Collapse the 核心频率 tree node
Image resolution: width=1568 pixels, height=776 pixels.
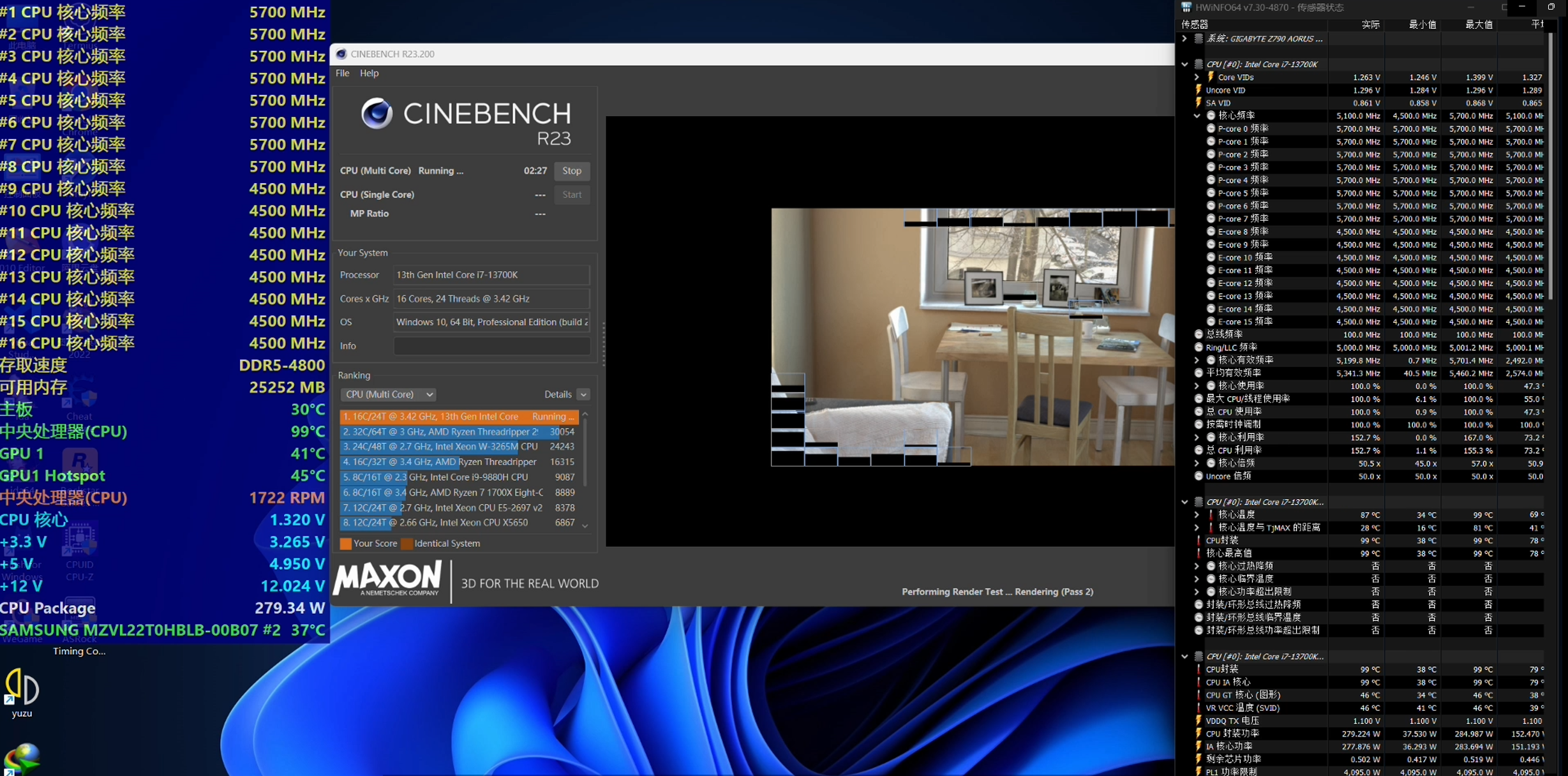pyautogui.click(x=1197, y=116)
